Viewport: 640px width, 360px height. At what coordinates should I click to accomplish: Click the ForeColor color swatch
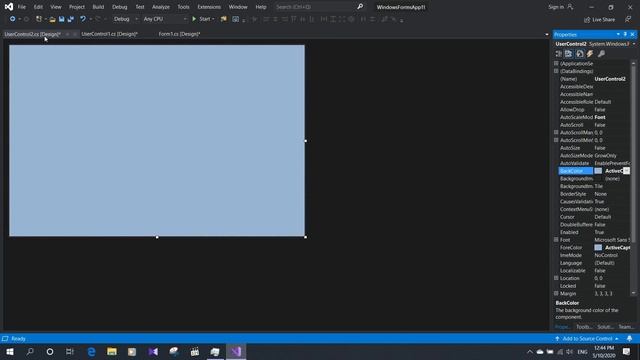pos(598,248)
